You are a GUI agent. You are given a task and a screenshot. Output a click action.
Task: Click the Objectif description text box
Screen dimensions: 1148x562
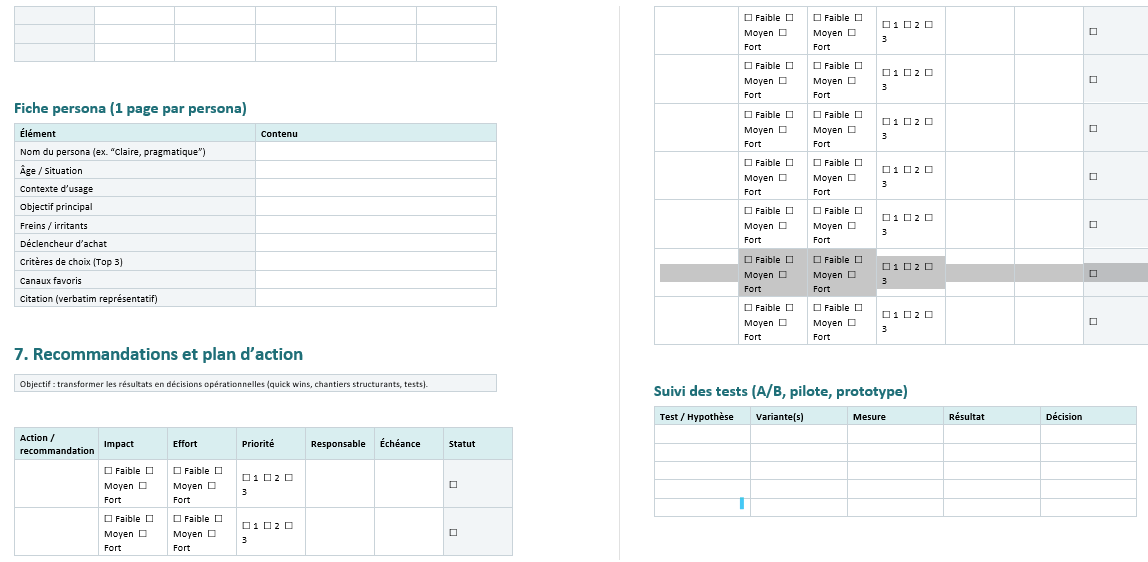(x=255, y=383)
